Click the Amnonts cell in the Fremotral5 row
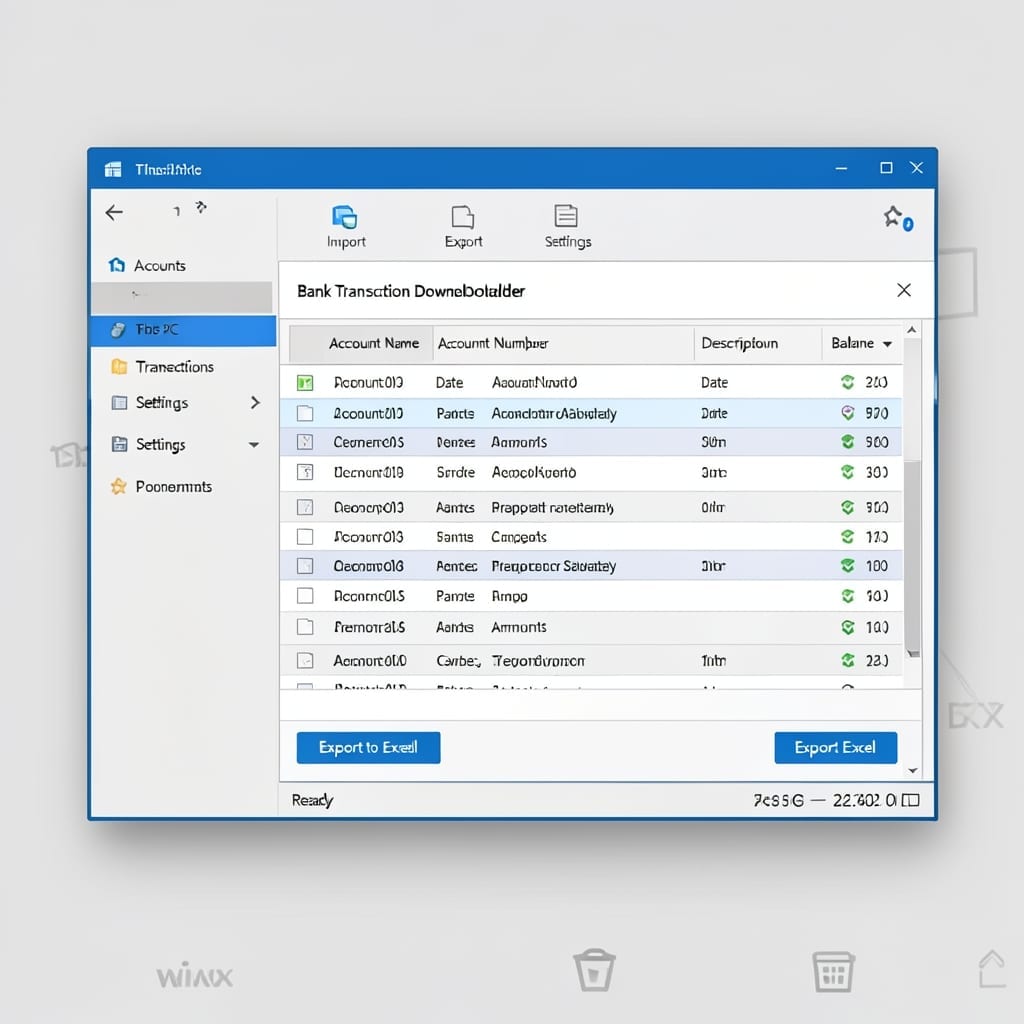Screen dimensions: 1024x1024 coord(519,627)
